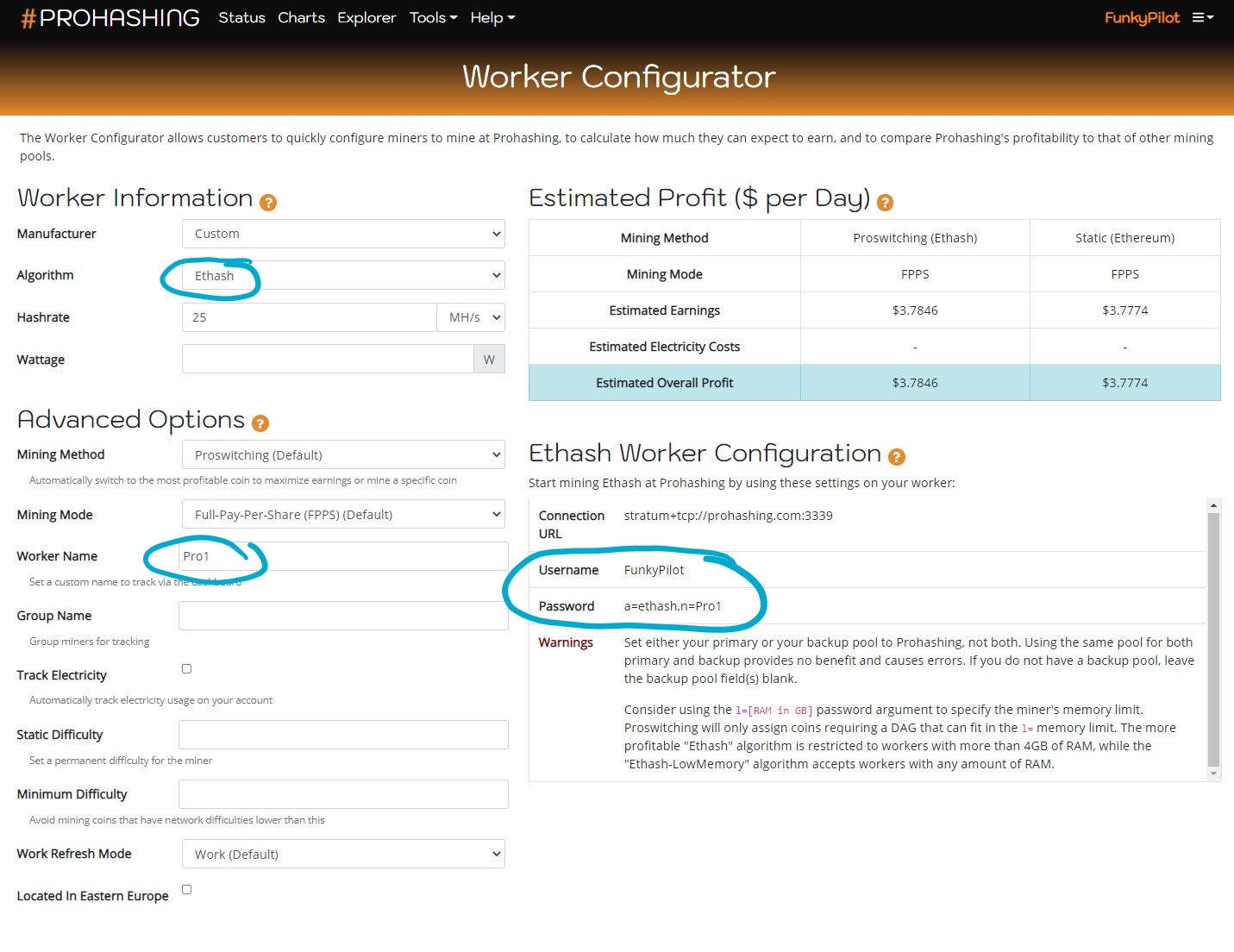
Task: Open the Worker Information help icon
Action: point(268,203)
